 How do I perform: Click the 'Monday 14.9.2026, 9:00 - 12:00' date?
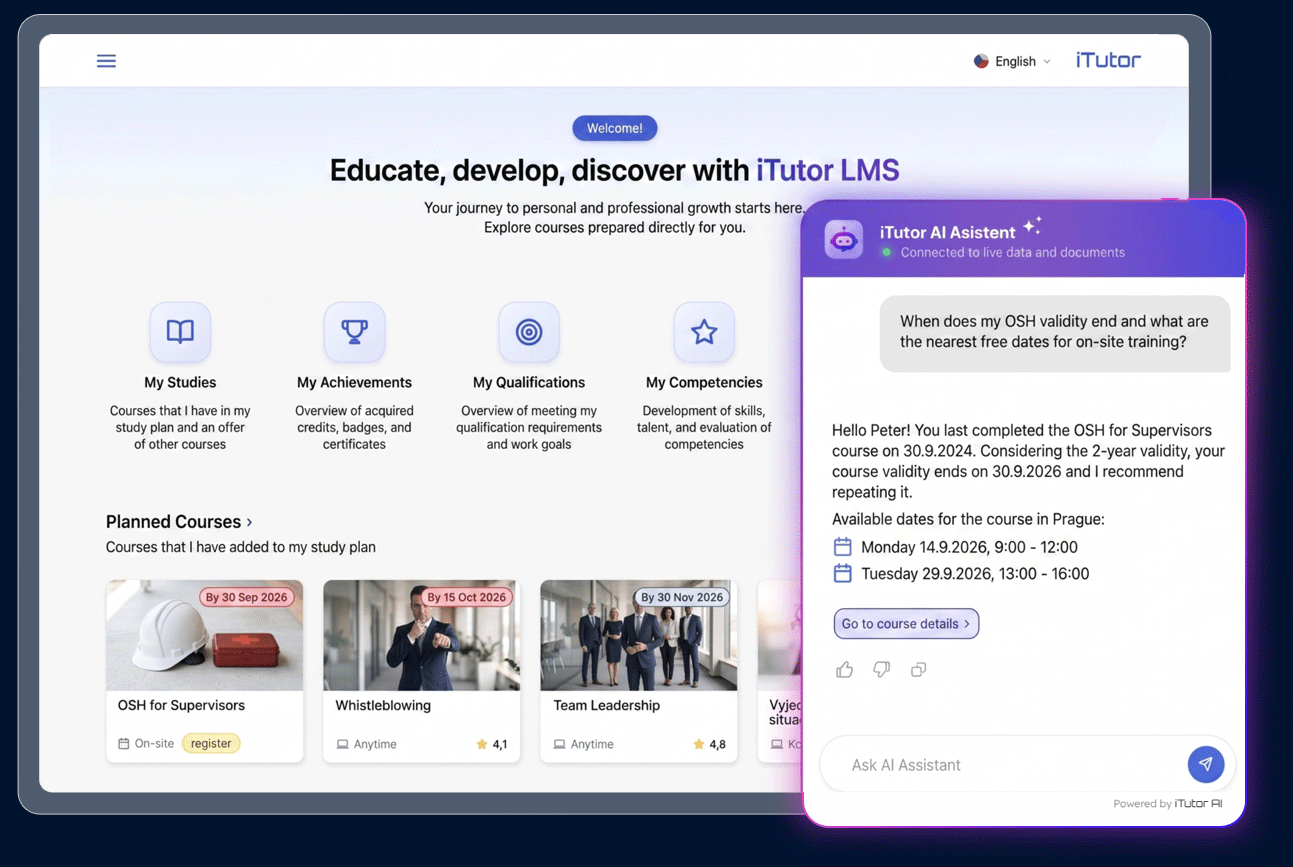click(x=969, y=547)
